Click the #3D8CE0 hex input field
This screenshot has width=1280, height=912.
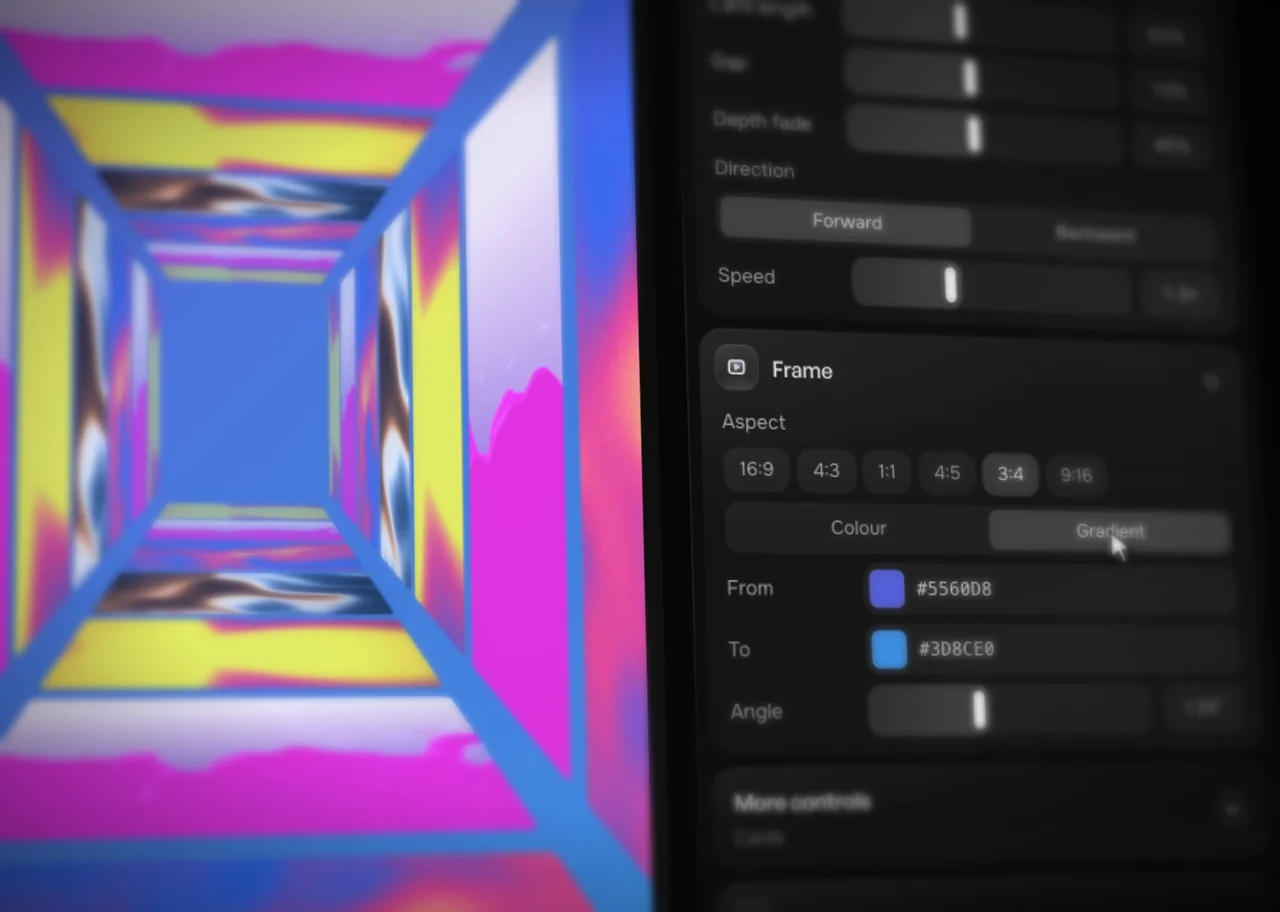tap(1053, 650)
